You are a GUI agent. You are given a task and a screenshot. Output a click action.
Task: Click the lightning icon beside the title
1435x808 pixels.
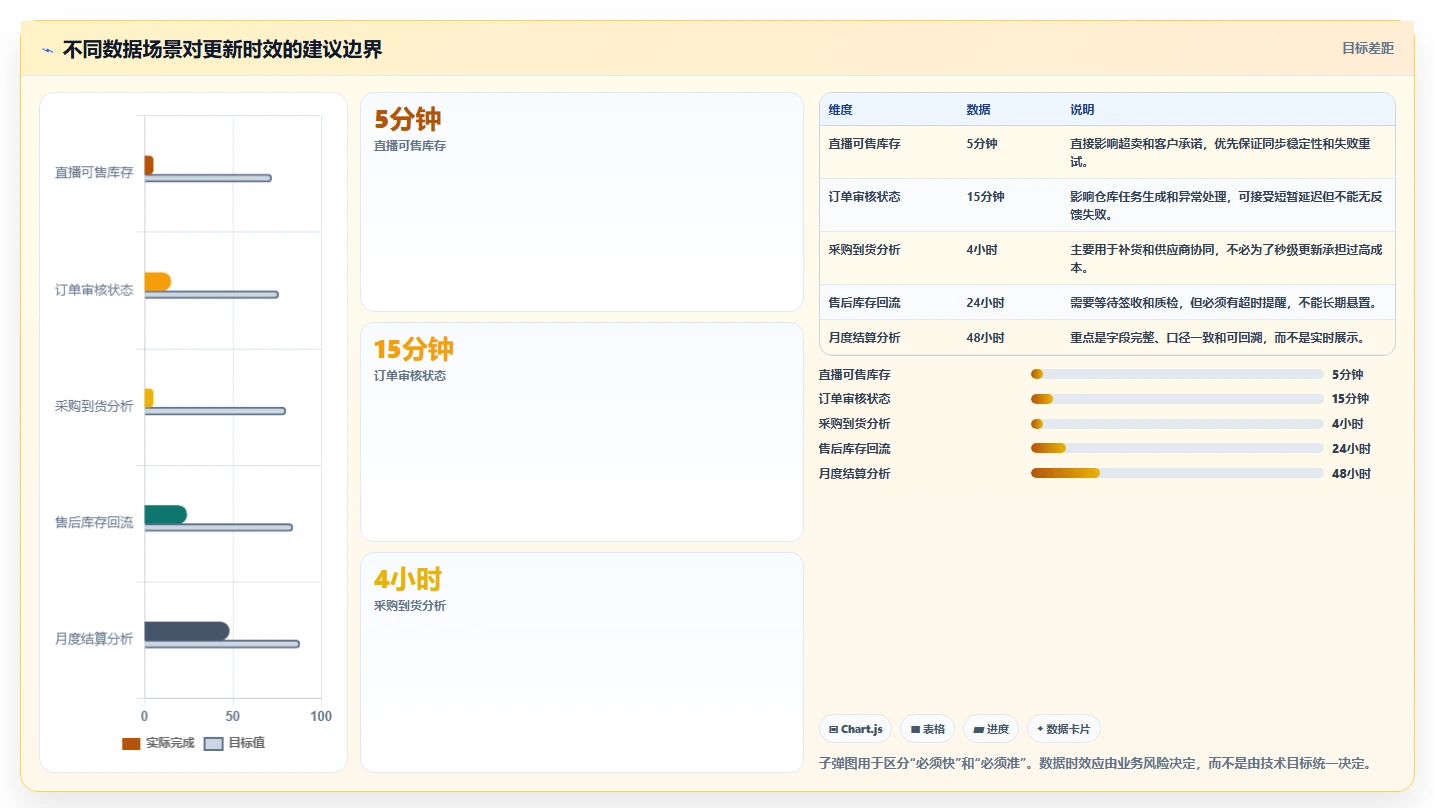click(47, 50)
